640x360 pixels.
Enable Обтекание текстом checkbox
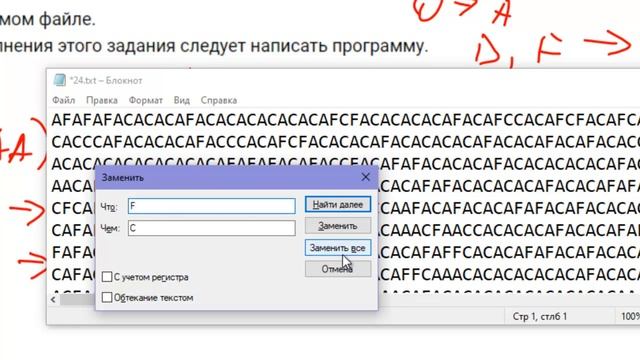click(x=107, y=297)
